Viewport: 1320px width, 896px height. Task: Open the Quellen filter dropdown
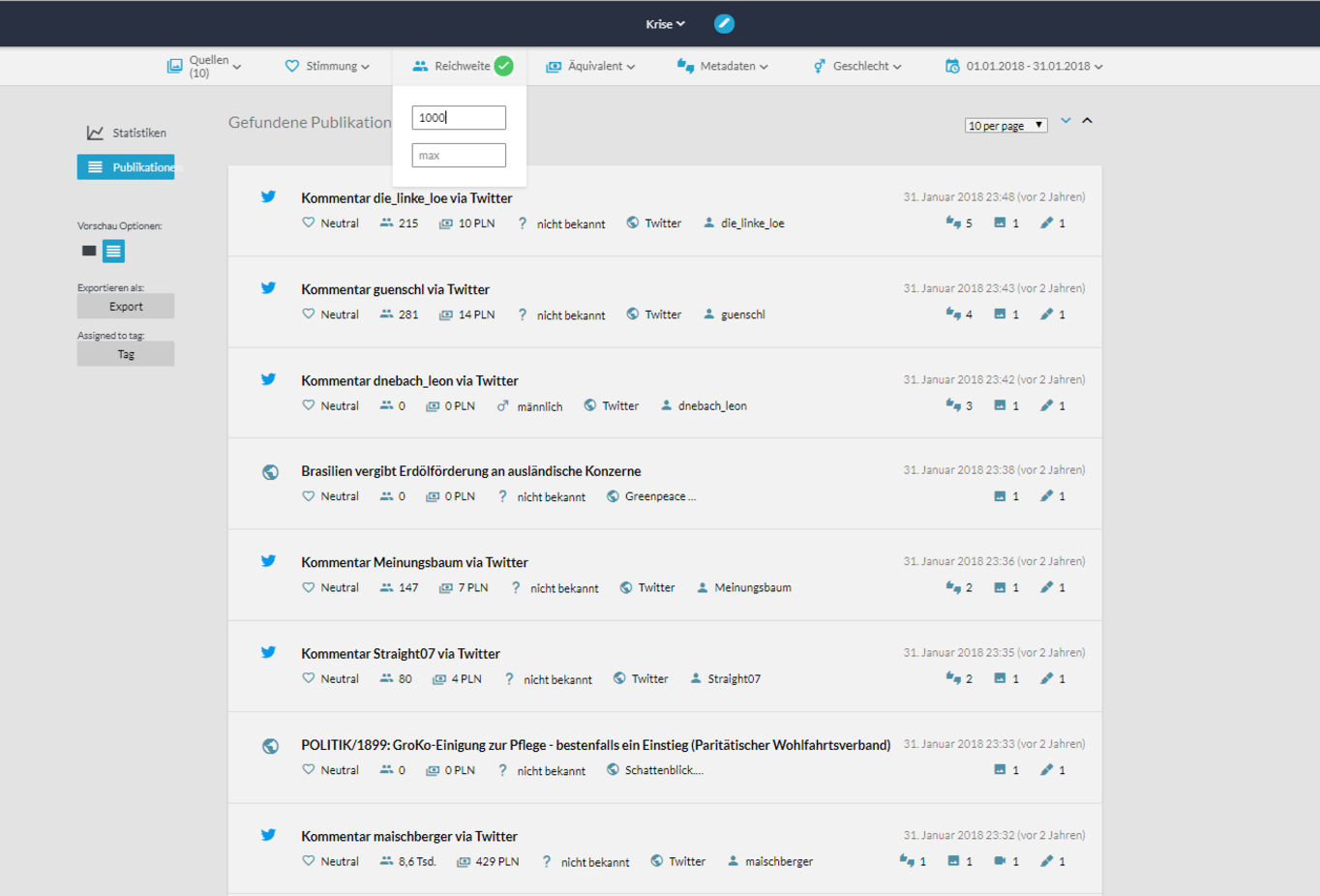[x=204, y=66]
